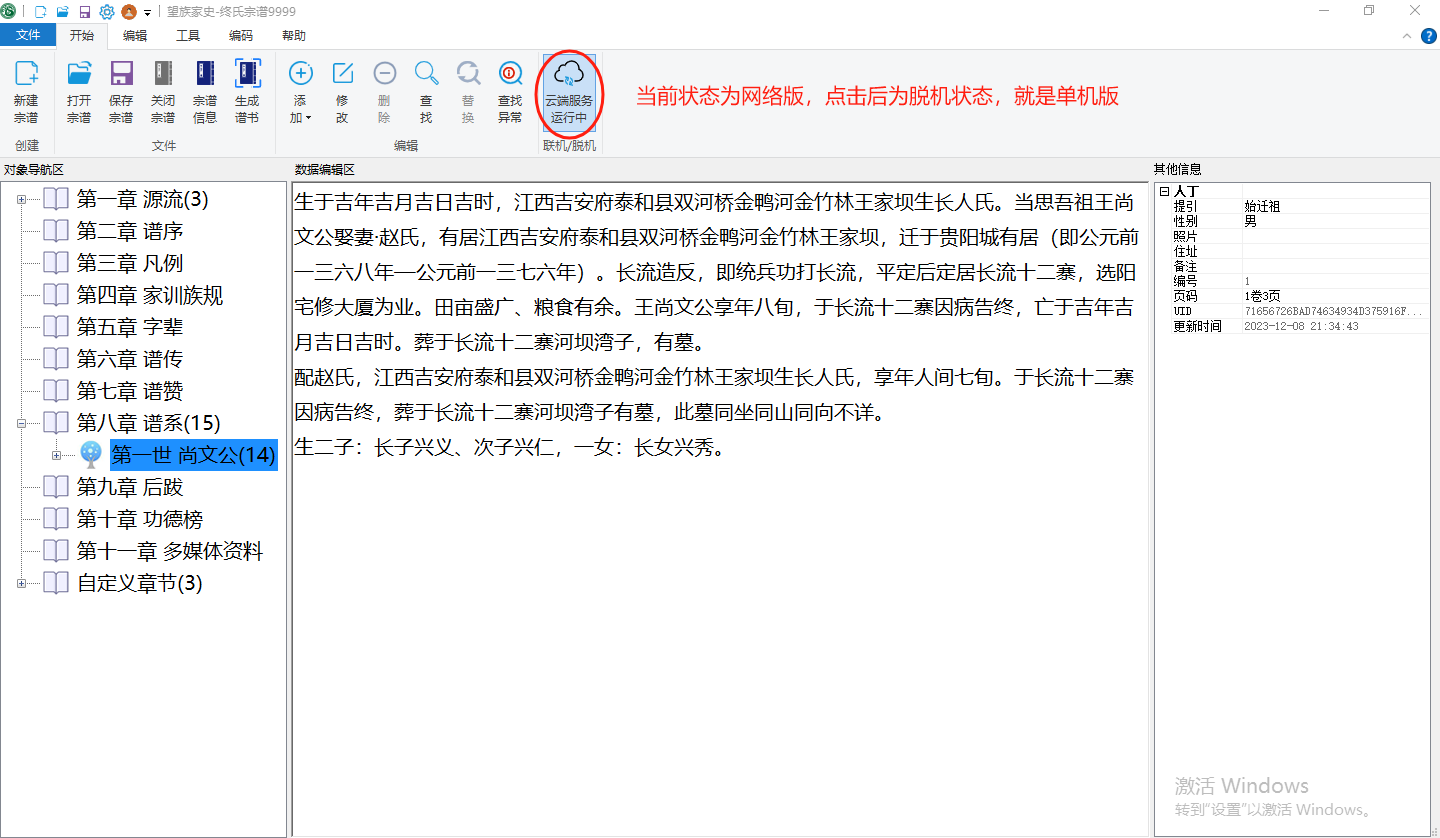Open the quick access customize dropdown arrow
Screen dimensions: 1440x838
tap(147, 12)
